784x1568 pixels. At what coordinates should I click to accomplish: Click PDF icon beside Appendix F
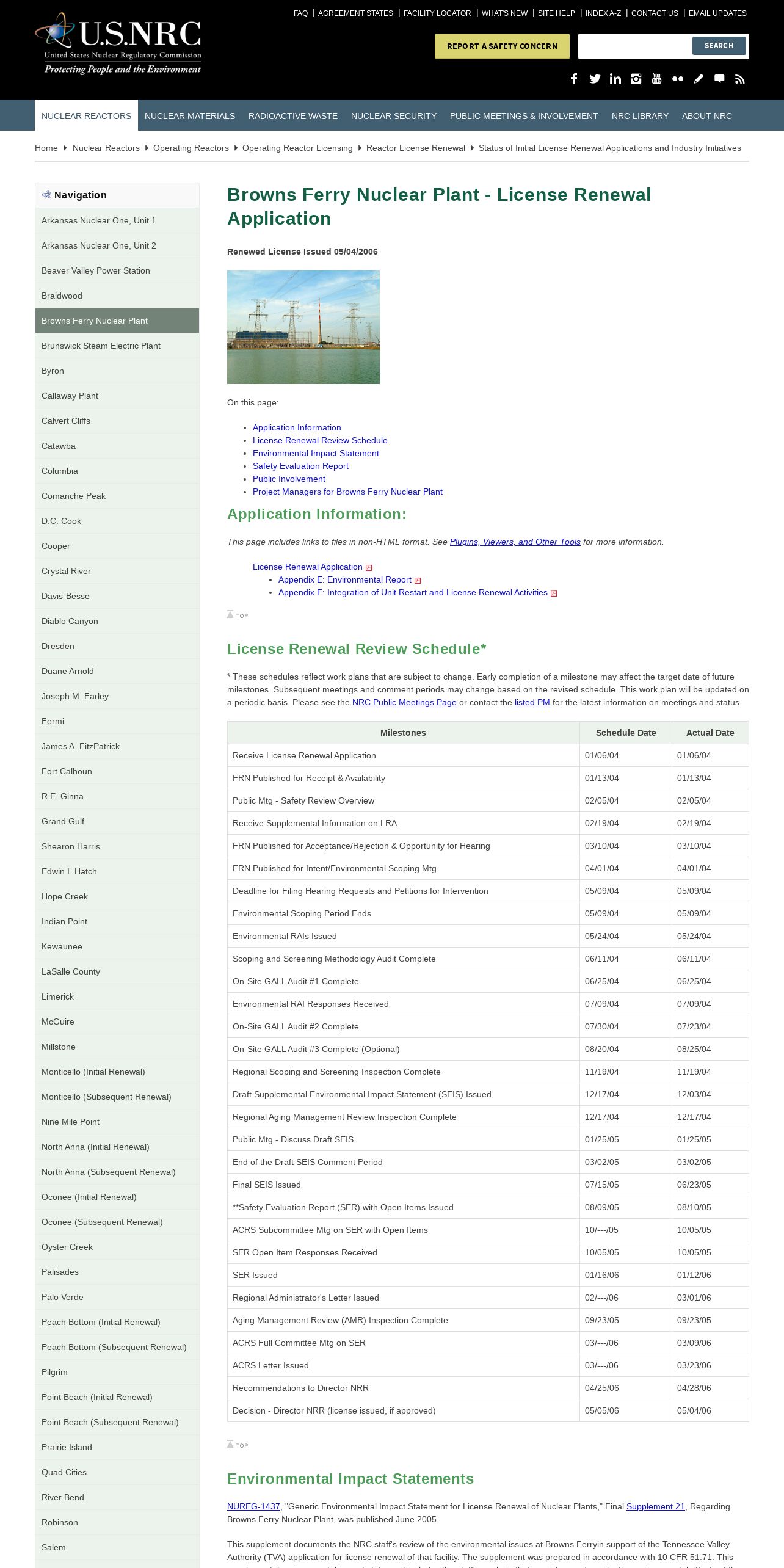click(x=554, y=593)
